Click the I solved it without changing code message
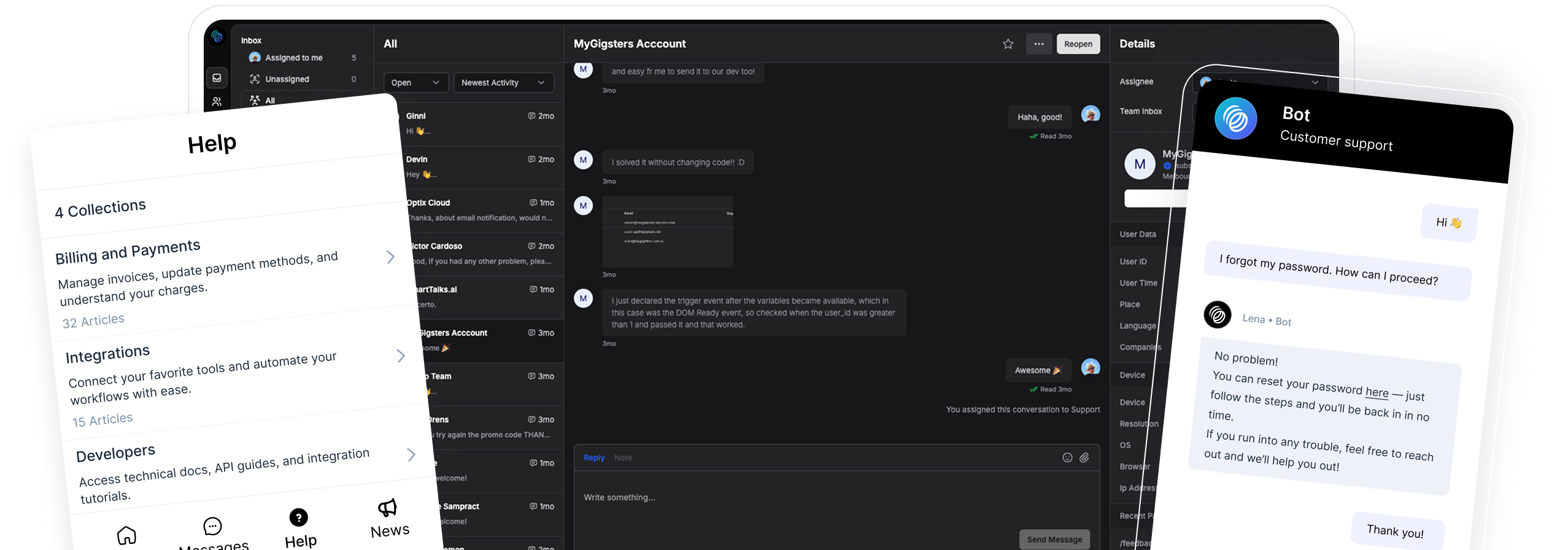The image size is (1568, 550). 678,163
